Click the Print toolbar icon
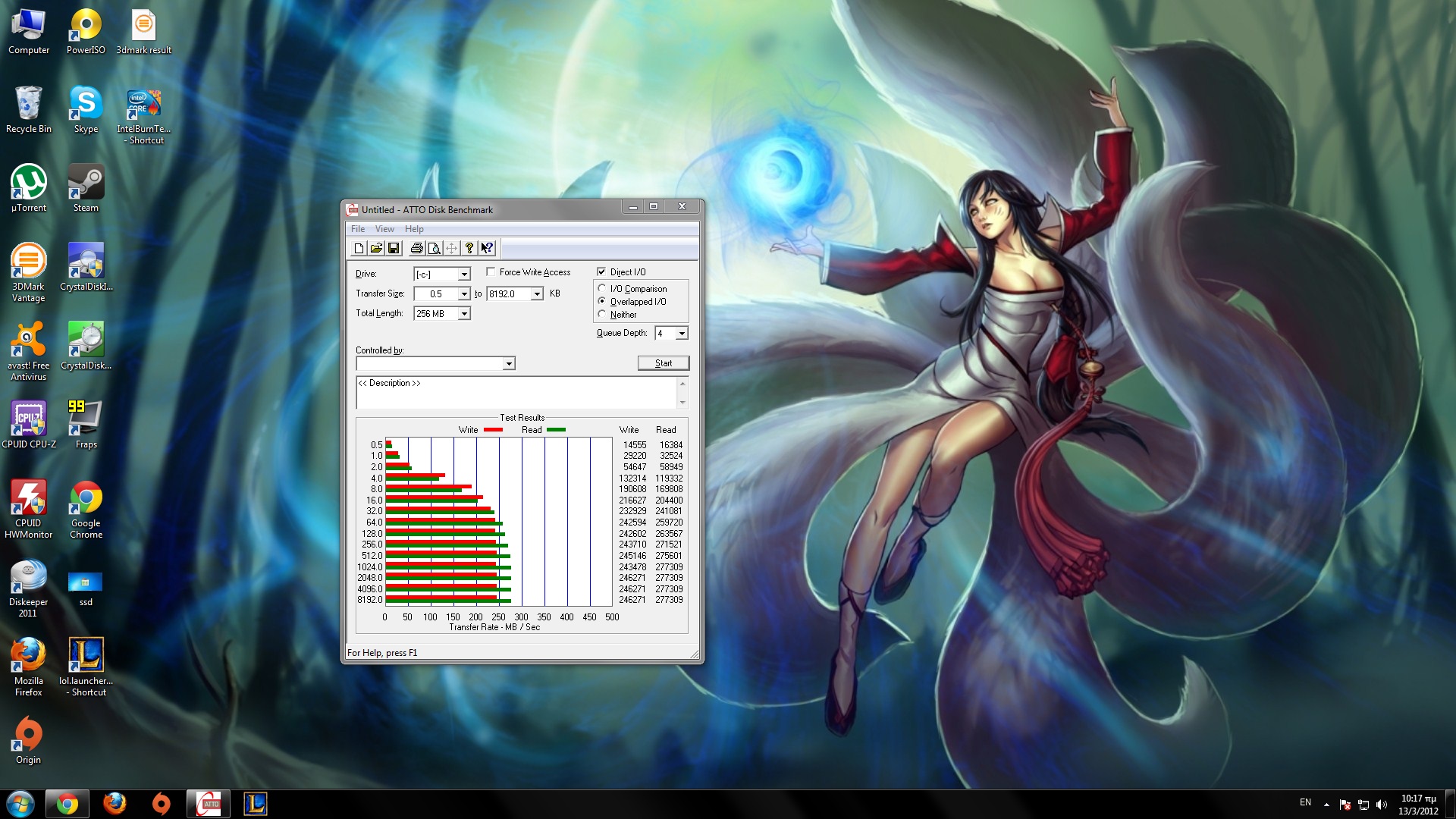Screen dimensions: 1456x819 (416, 248)
